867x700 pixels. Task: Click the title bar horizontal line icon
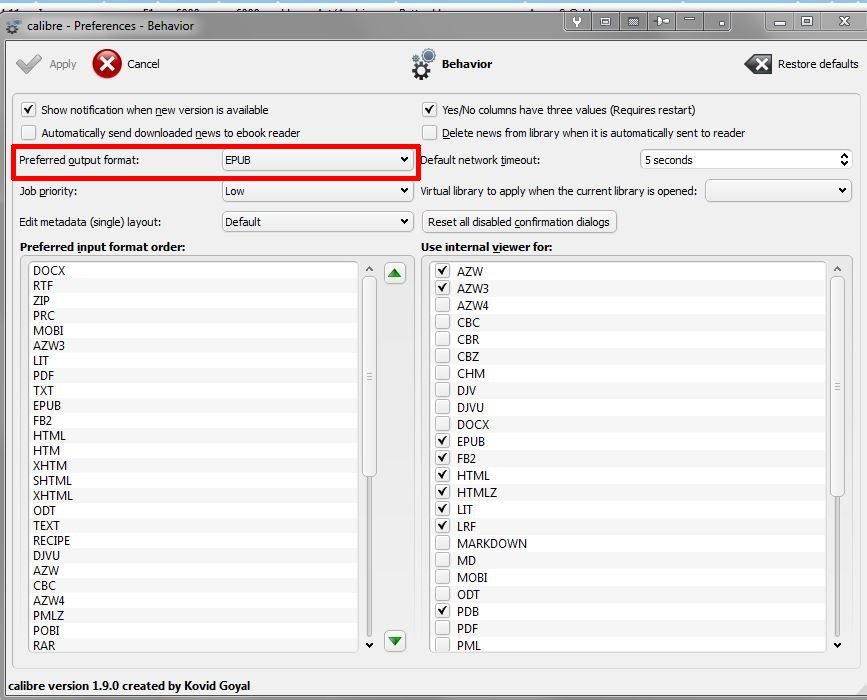click(x=689, y=20)
